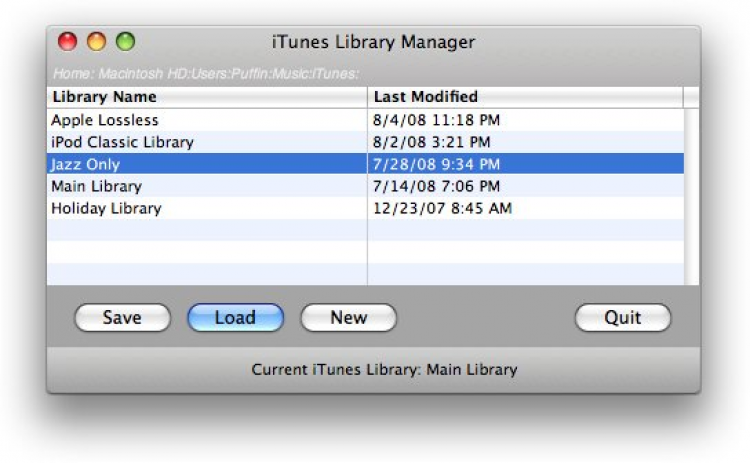
Task: Close the window with red button
Action: click(68, 42)
